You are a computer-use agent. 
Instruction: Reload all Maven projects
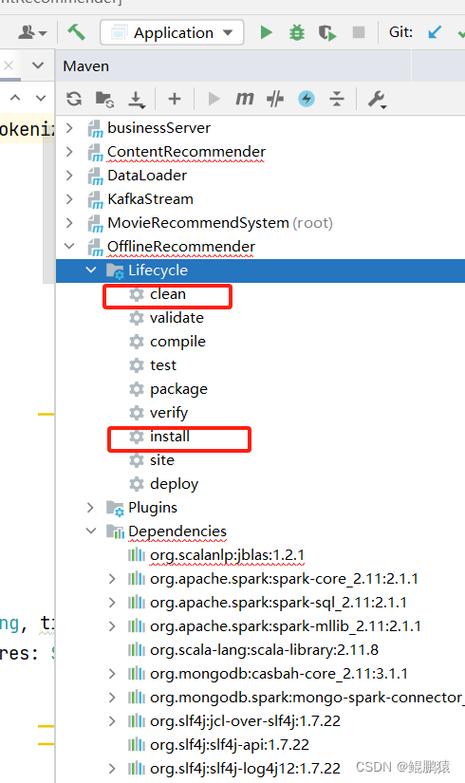(74, 99)
